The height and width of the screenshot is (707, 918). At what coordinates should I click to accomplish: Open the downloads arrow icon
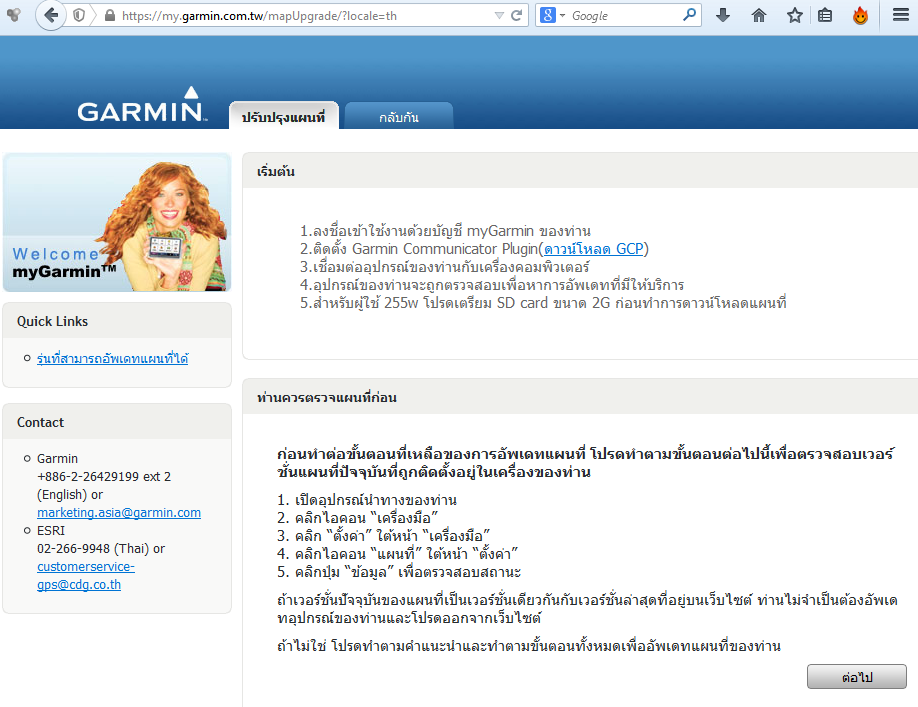723,15
